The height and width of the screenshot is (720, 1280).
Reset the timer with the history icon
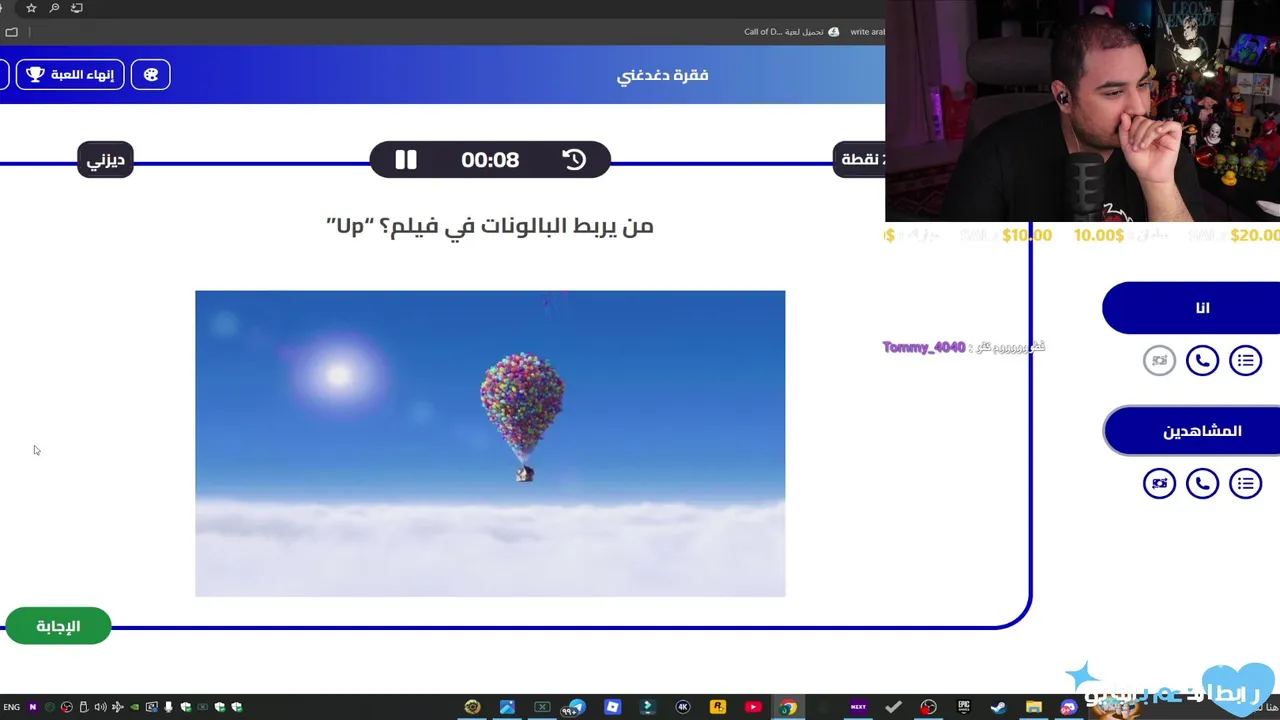click(574, 160)
